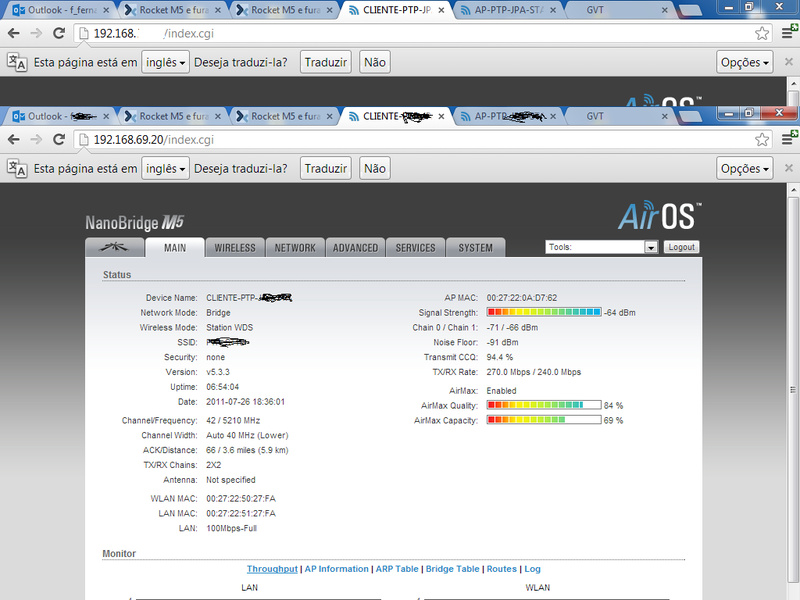This screenshot has width=800, height=600.
Task: Open 'inglês' dropdown in rear window
Action: (165, 62)
